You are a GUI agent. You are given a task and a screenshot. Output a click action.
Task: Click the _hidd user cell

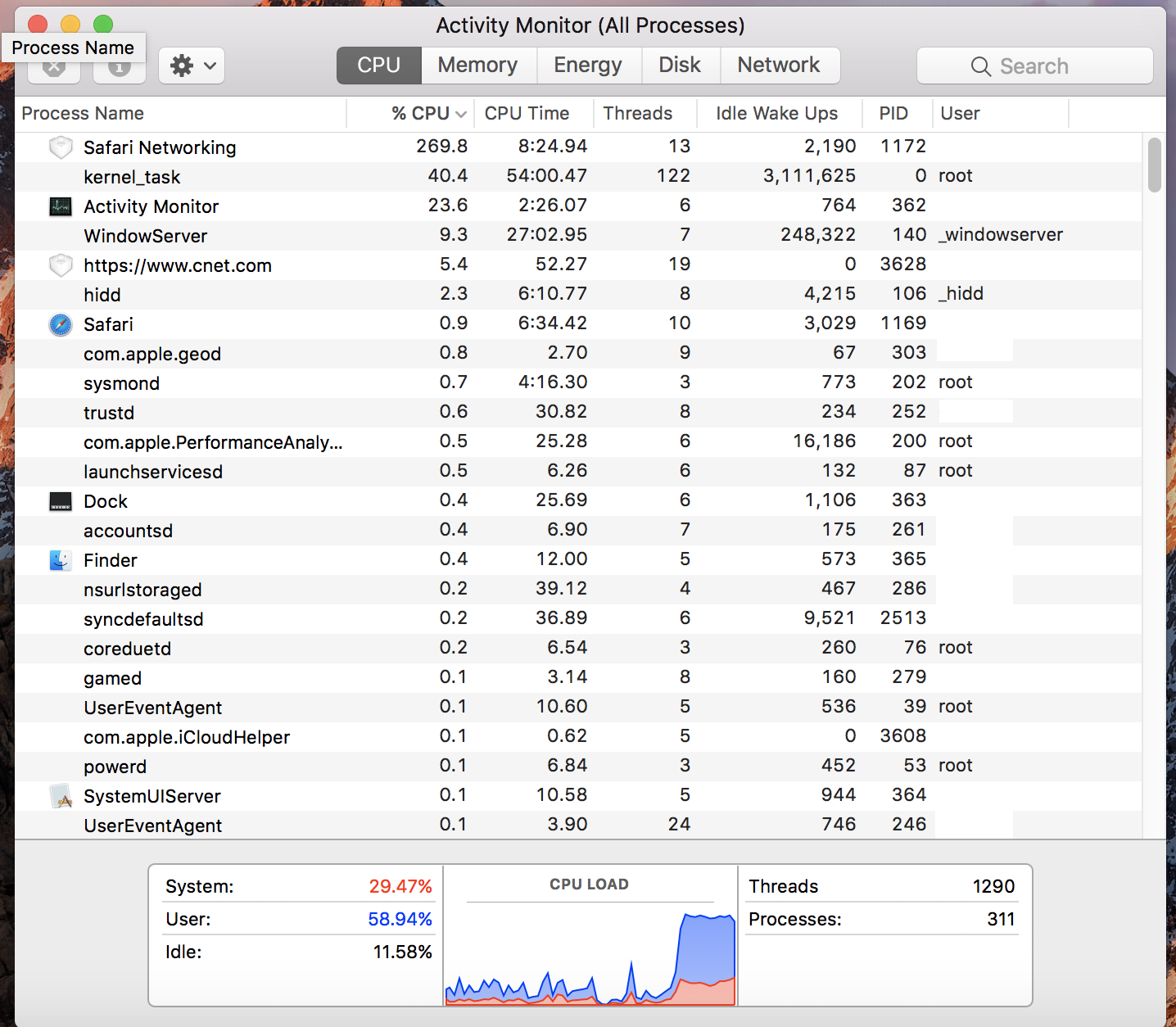tap(961, 294)
